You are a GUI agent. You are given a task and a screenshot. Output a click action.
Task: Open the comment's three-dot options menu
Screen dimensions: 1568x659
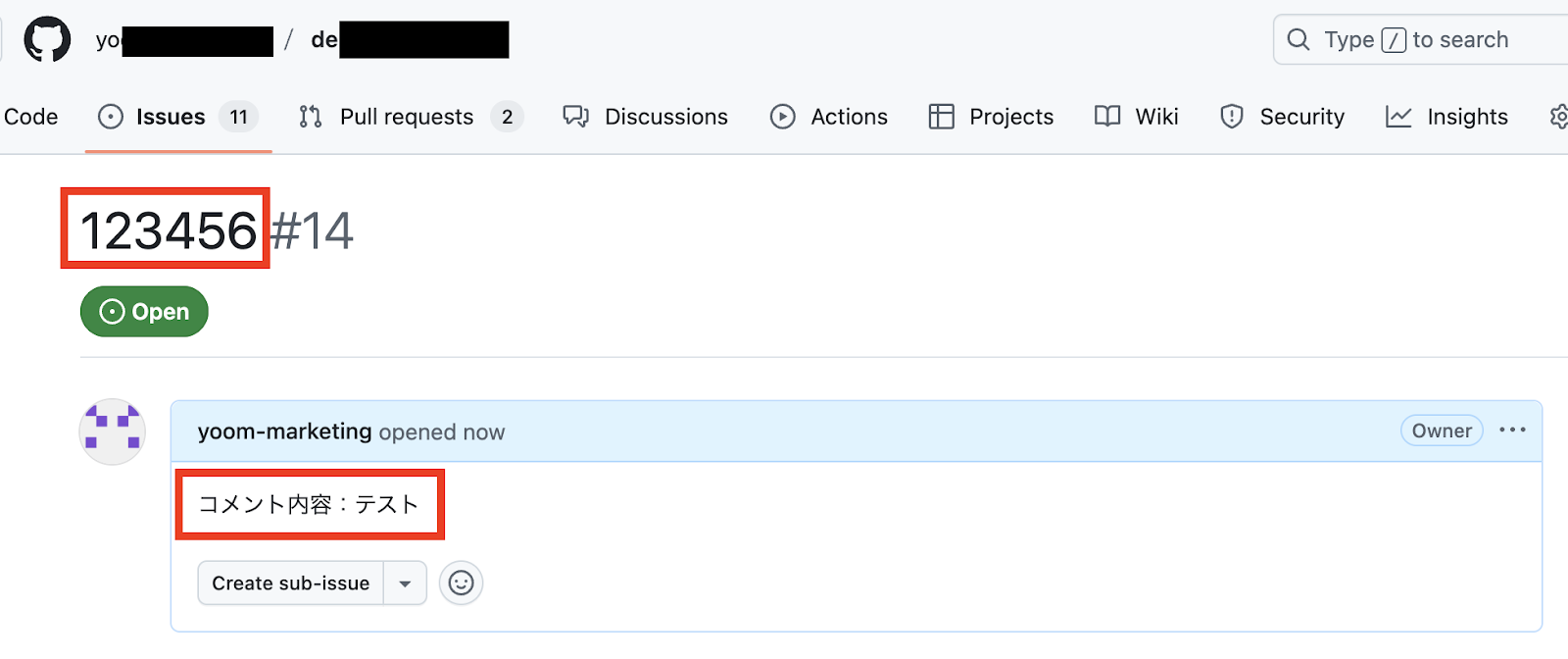point(1512,431)
